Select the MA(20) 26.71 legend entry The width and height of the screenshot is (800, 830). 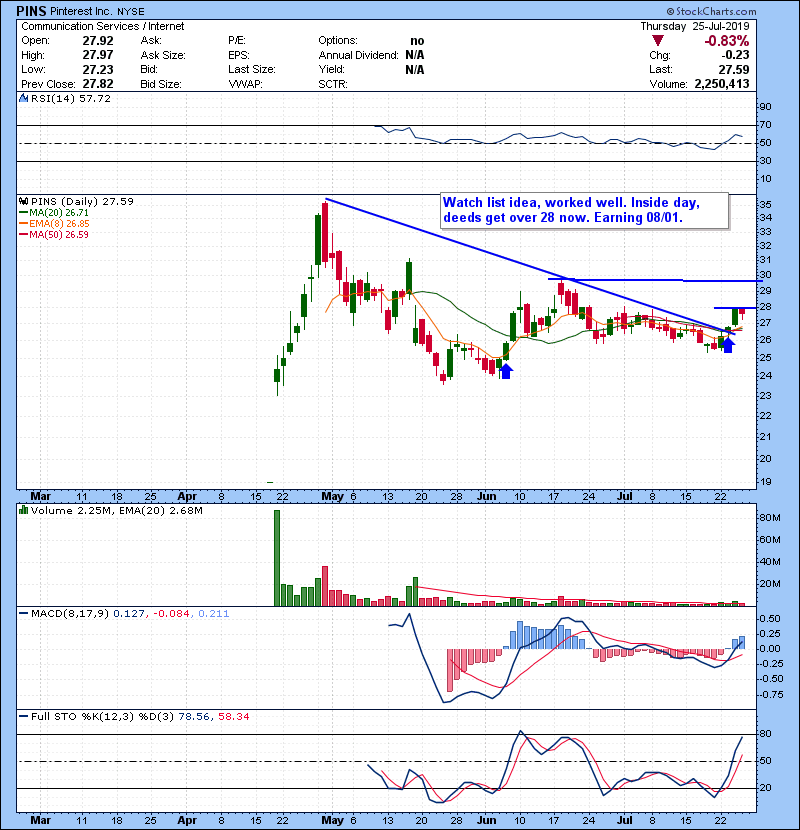[x=53, y=212]
